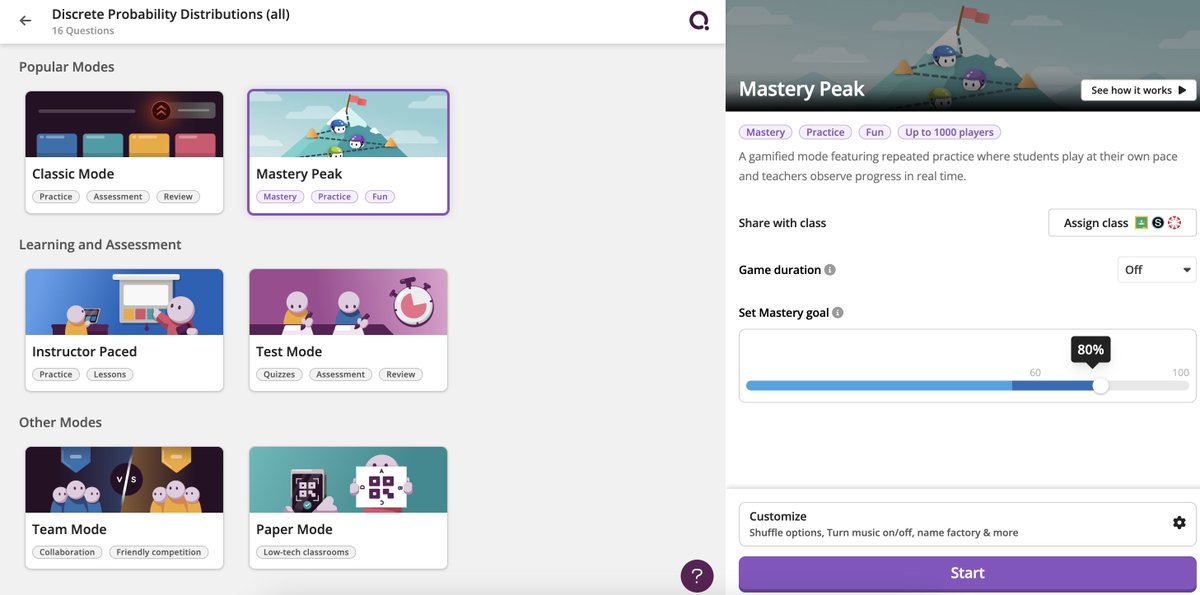Click the Review tag under Classic Mode
Screen dimensions: 1200x595
click(178, 197)
